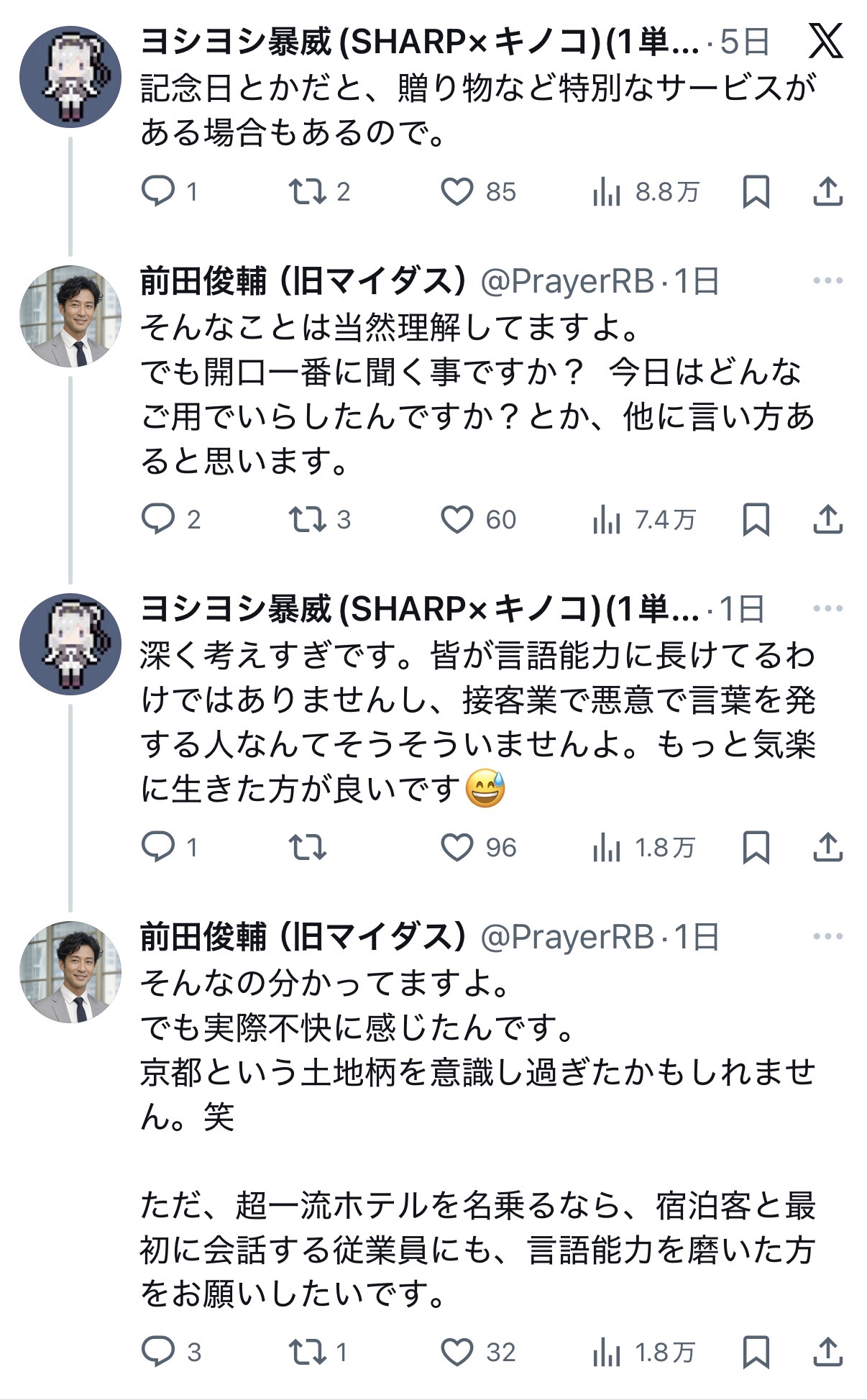
Task: Open more options on the 開口一番 tweet
Action: (x=827, y=280)
